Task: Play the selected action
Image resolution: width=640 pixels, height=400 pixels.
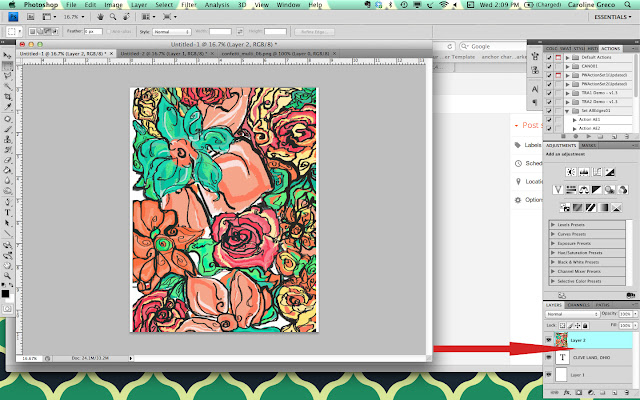Action: tap(588, 136)
